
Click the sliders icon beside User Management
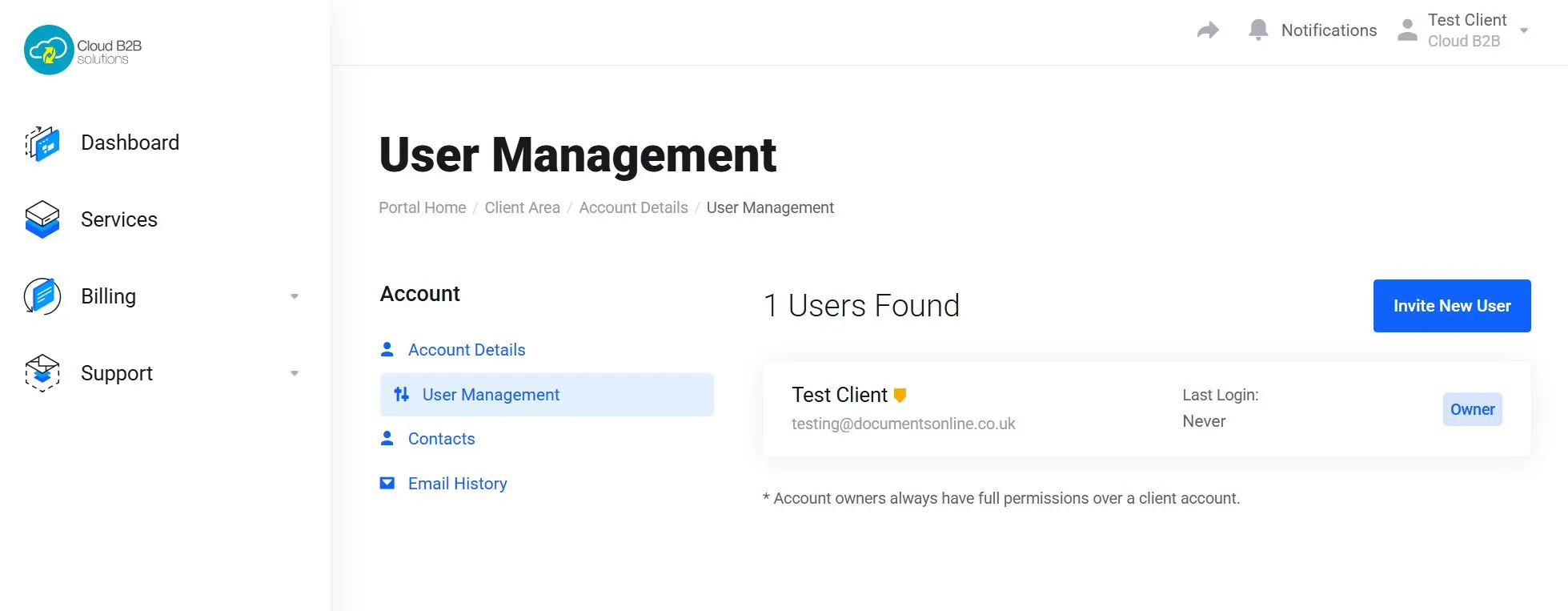[402, 394]
